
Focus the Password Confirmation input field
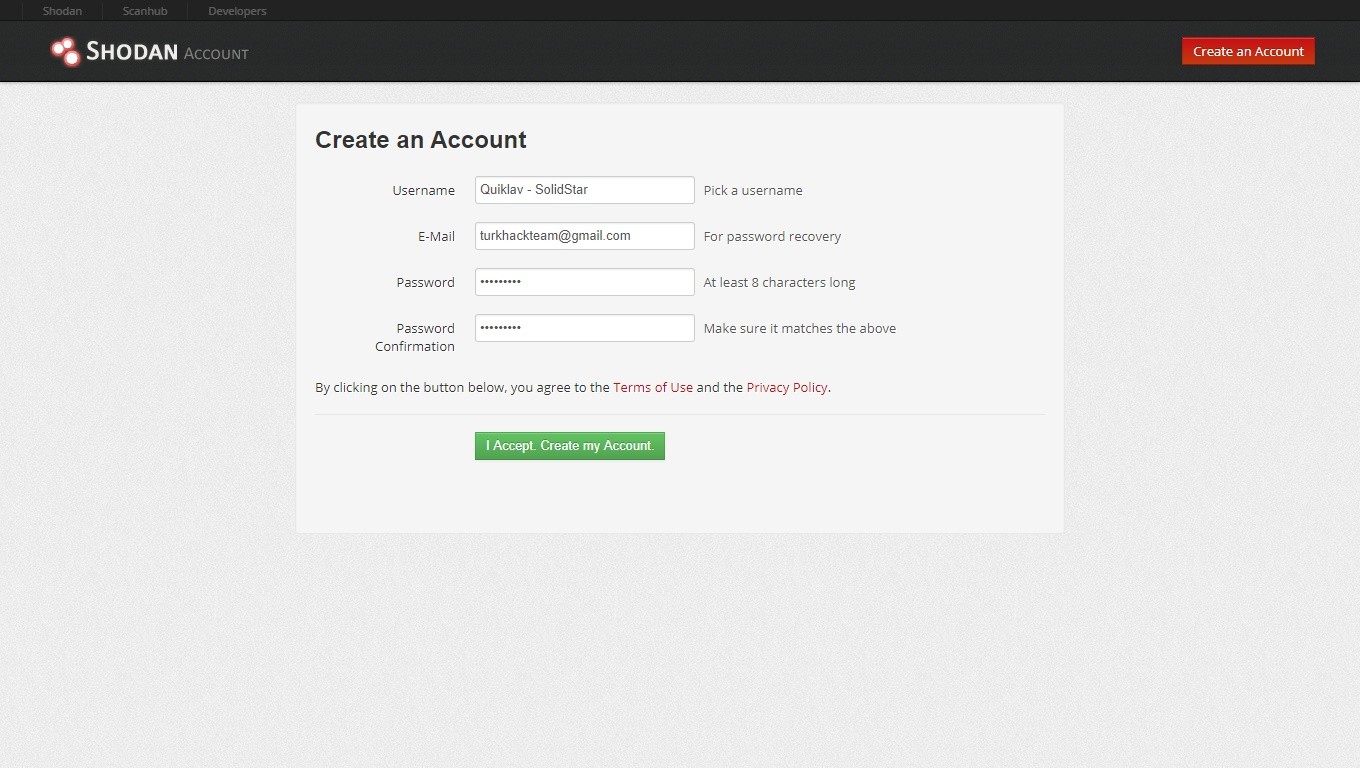(585, 328)
